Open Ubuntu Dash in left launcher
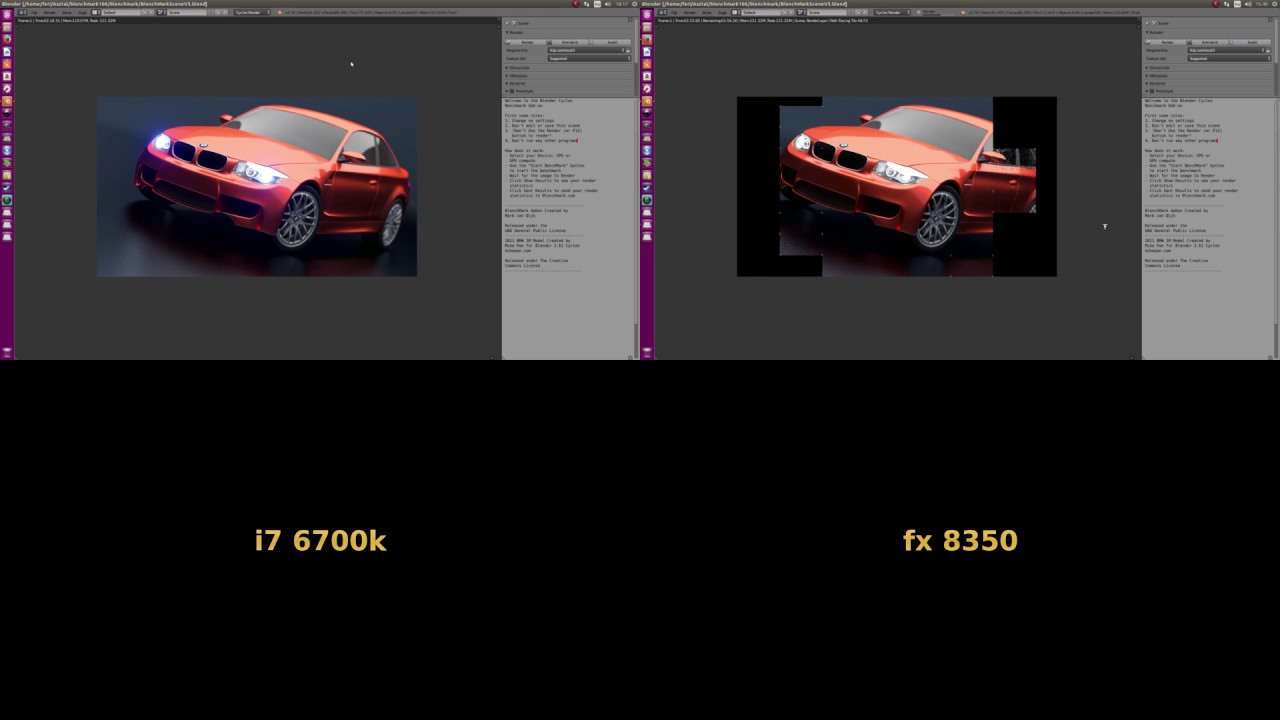Screen dimensions: 1280x720 7,14
